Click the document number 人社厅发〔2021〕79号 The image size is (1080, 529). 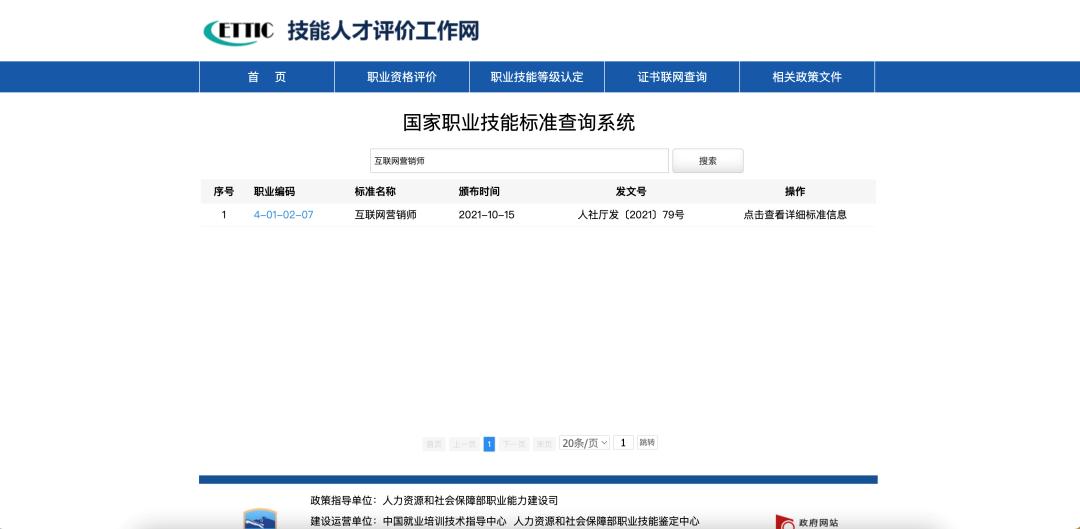click(x=631, y=215)
